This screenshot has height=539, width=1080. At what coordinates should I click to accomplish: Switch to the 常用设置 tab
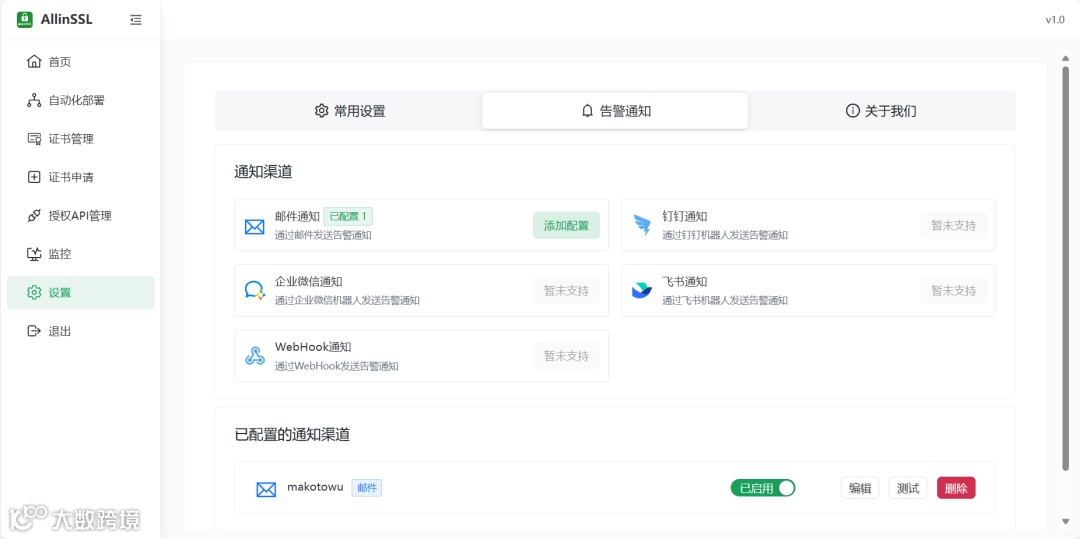[349, 111]
